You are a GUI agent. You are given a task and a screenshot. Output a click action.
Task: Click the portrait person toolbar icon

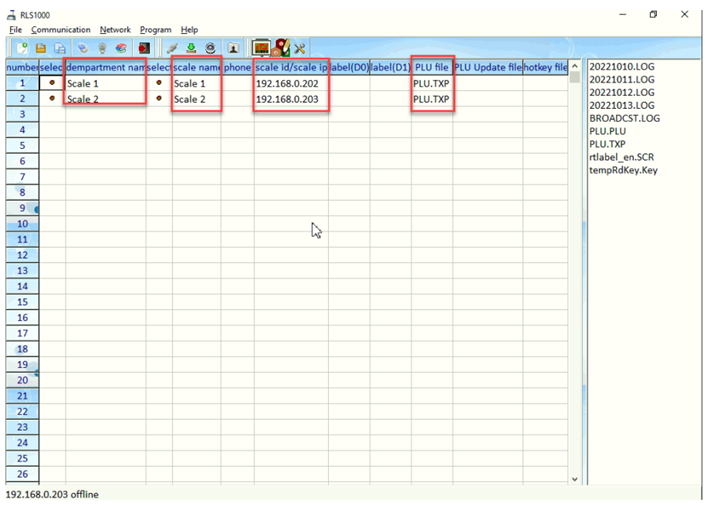[x=232, y=48]
